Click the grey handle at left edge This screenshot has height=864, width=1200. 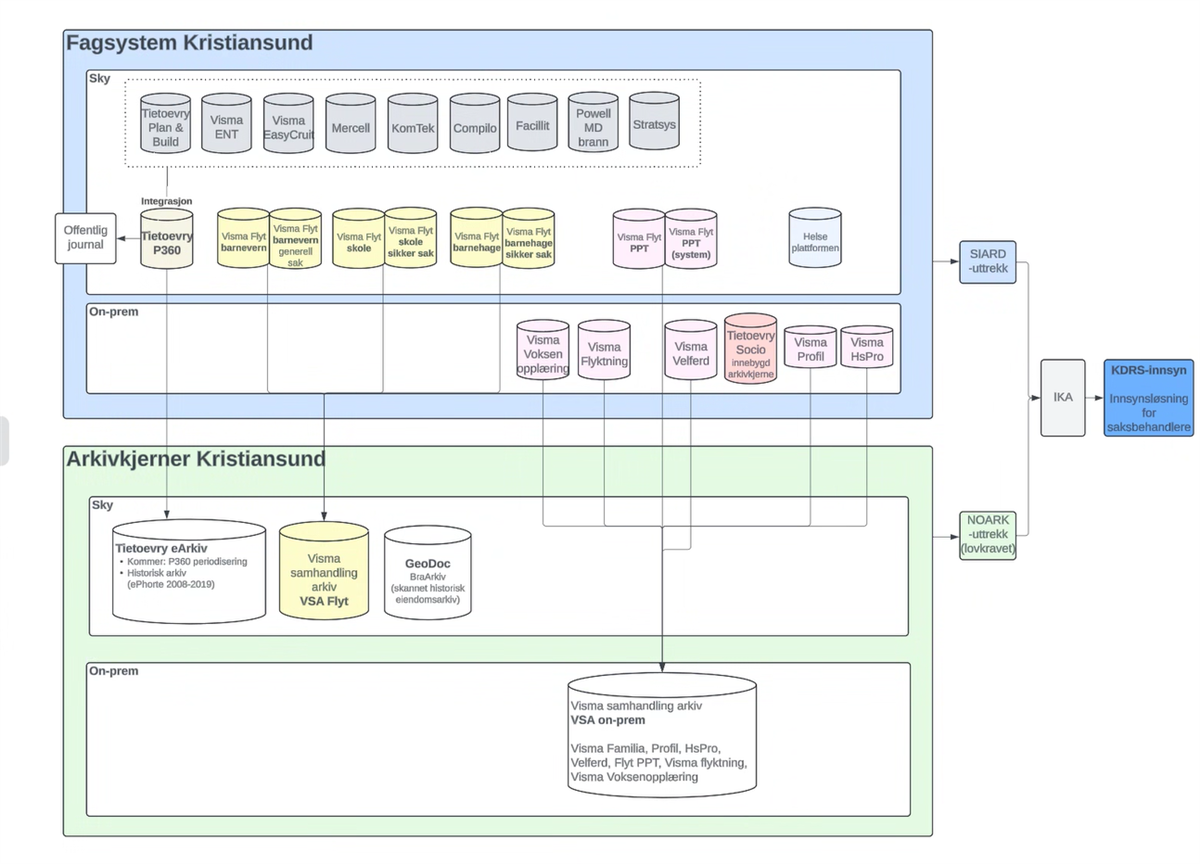[4, 441]
